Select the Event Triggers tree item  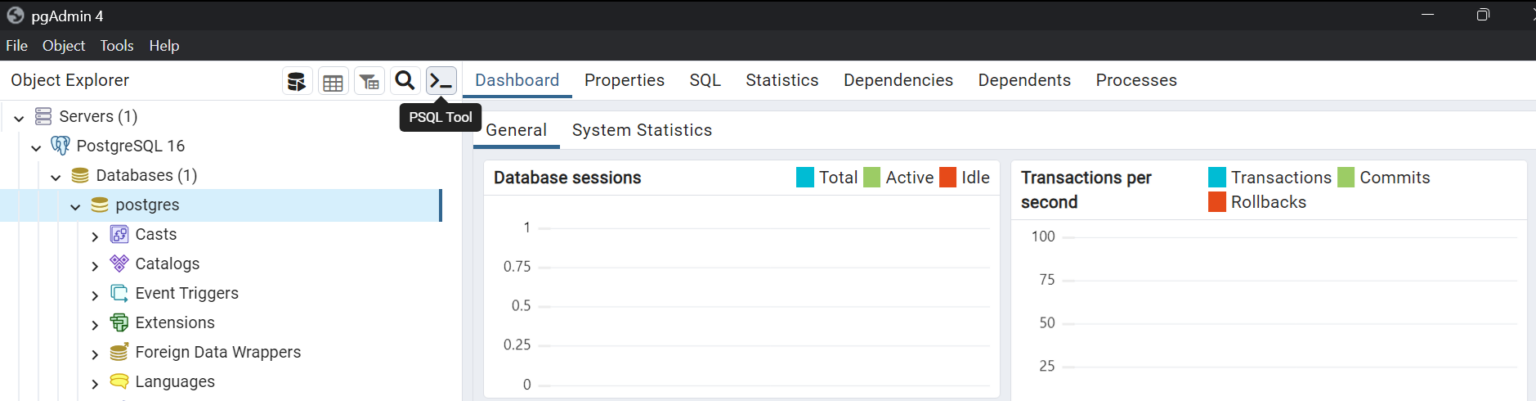(x=186, y=293)
